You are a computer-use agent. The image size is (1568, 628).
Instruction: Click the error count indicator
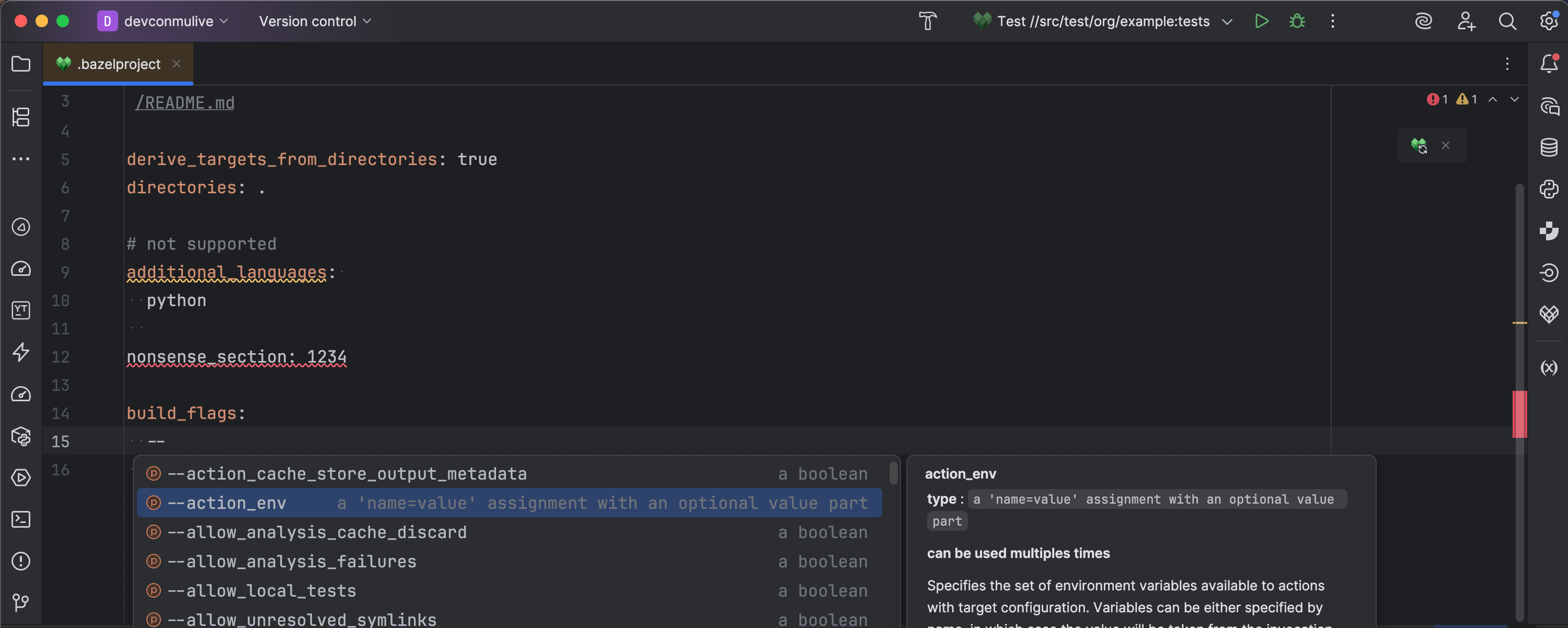(x=1437, y=99)
